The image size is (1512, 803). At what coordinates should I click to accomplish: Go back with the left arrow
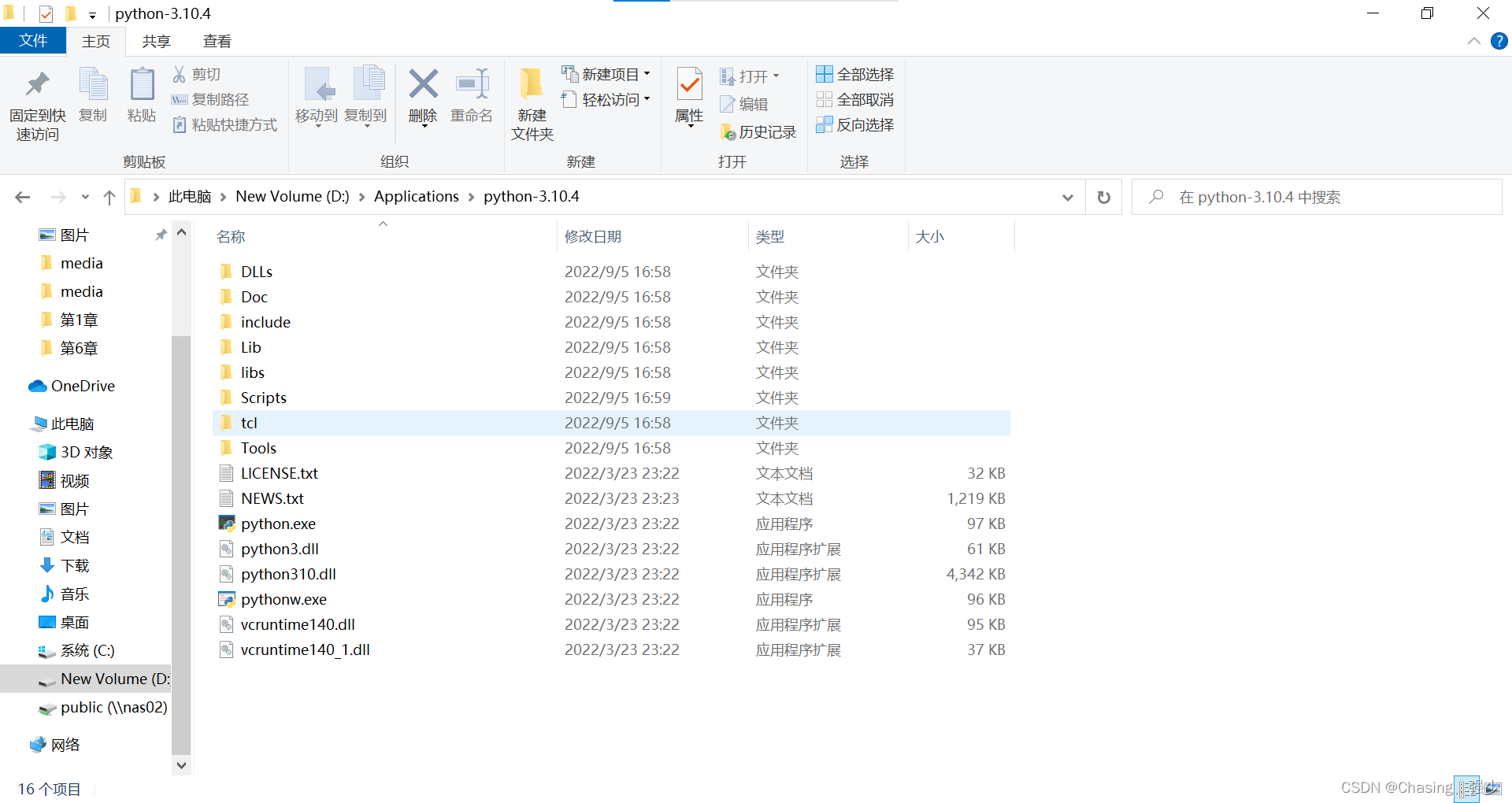[x=23, y=197]
